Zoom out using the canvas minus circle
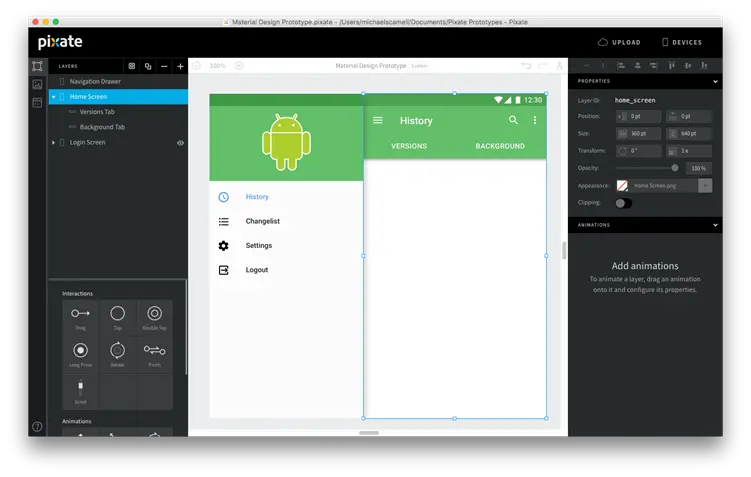Viewport: 751px width, 477px height. coord(196,66)
